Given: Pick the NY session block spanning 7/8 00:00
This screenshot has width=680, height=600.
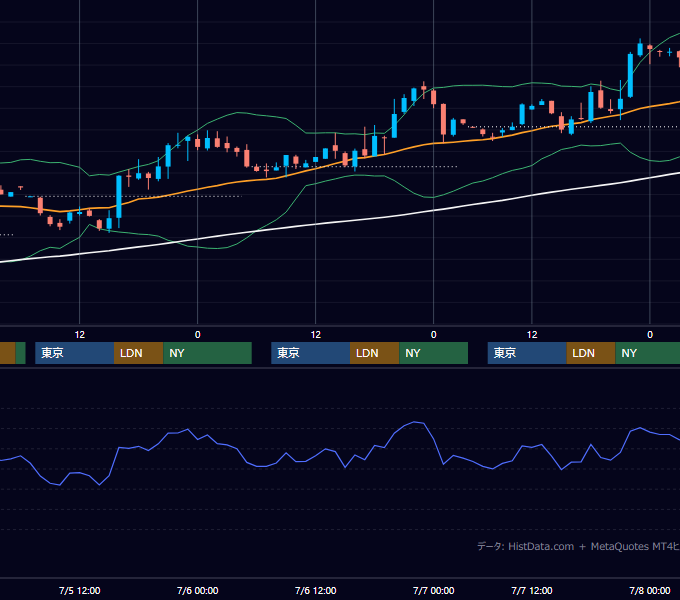Looking at the screenshot, I should pos(647,353).
